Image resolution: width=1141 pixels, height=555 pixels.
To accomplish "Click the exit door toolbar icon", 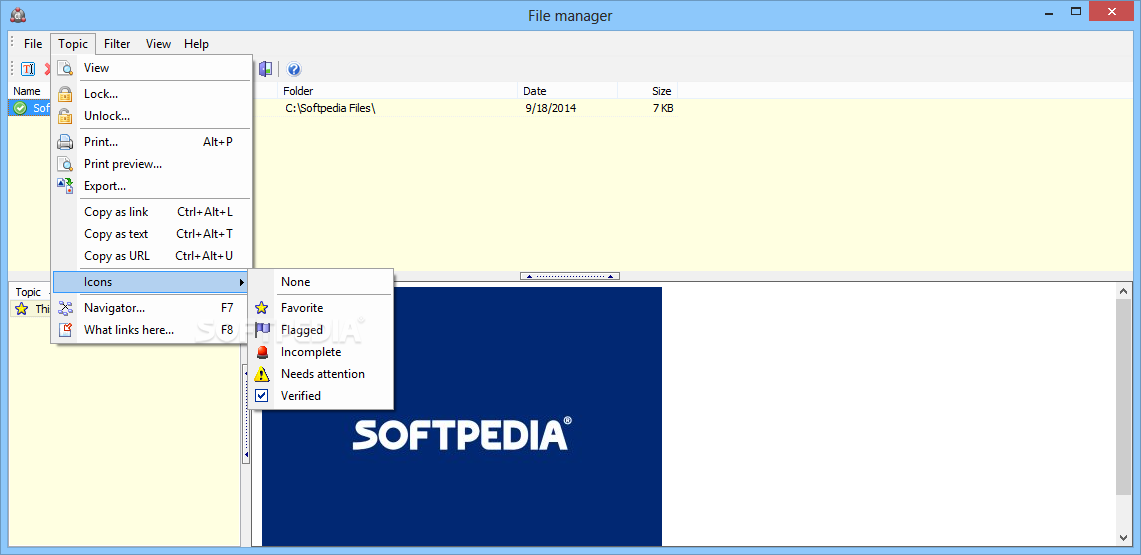I will (266, 69).
